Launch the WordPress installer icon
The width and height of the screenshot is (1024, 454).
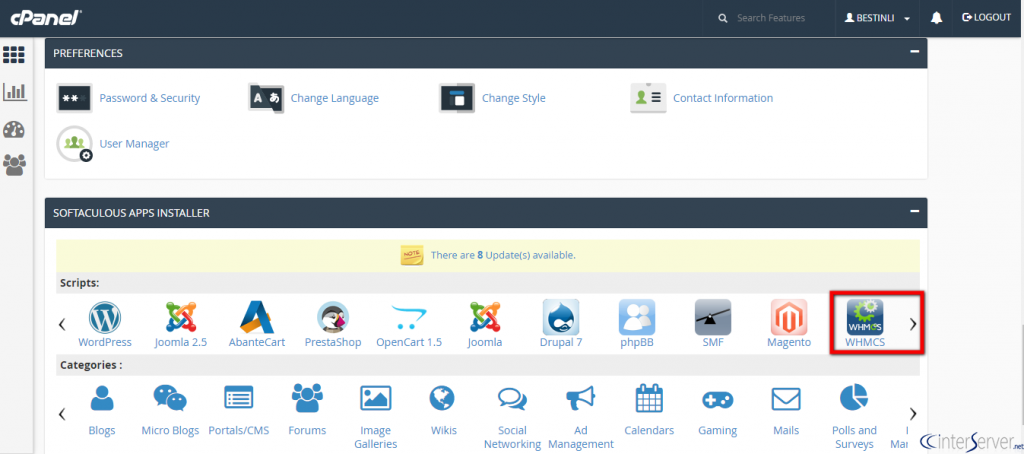coord(105,317)
